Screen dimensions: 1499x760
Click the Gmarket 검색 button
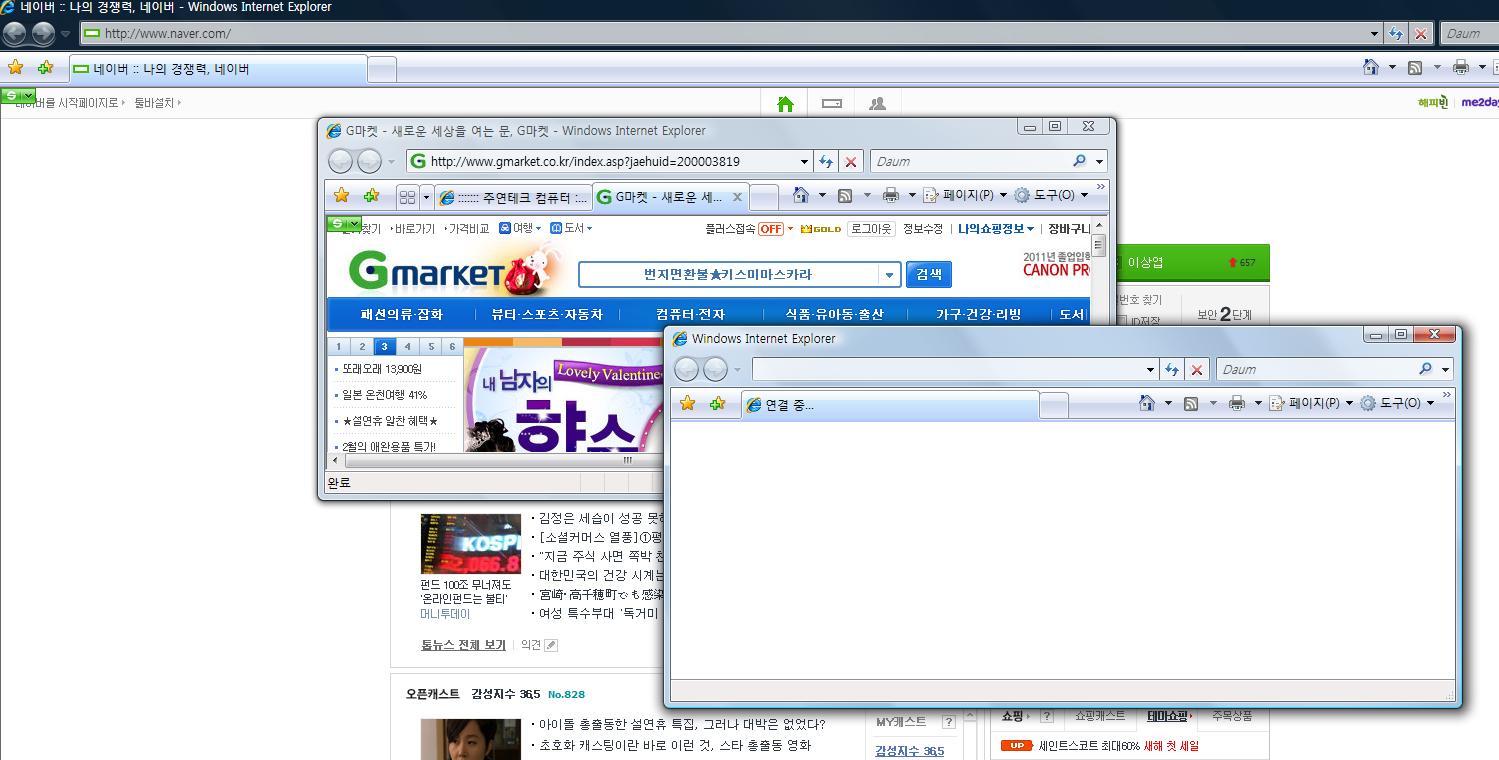pyautogui.click(x=929, y=274)
